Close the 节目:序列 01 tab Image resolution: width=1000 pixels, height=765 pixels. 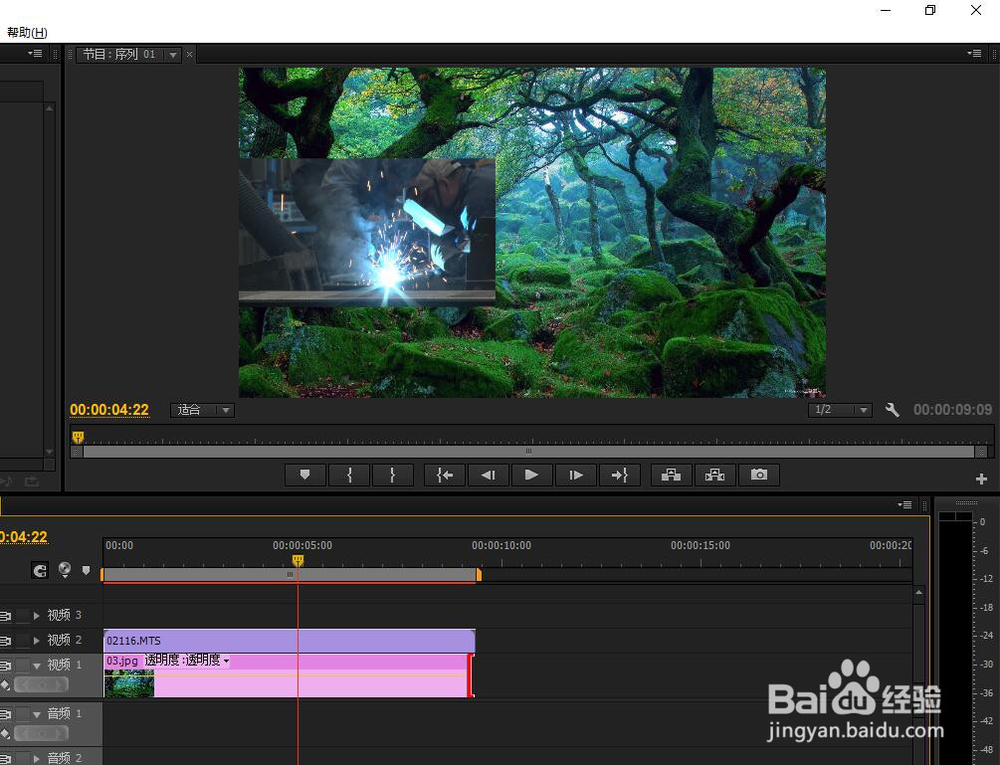(189, 55)
